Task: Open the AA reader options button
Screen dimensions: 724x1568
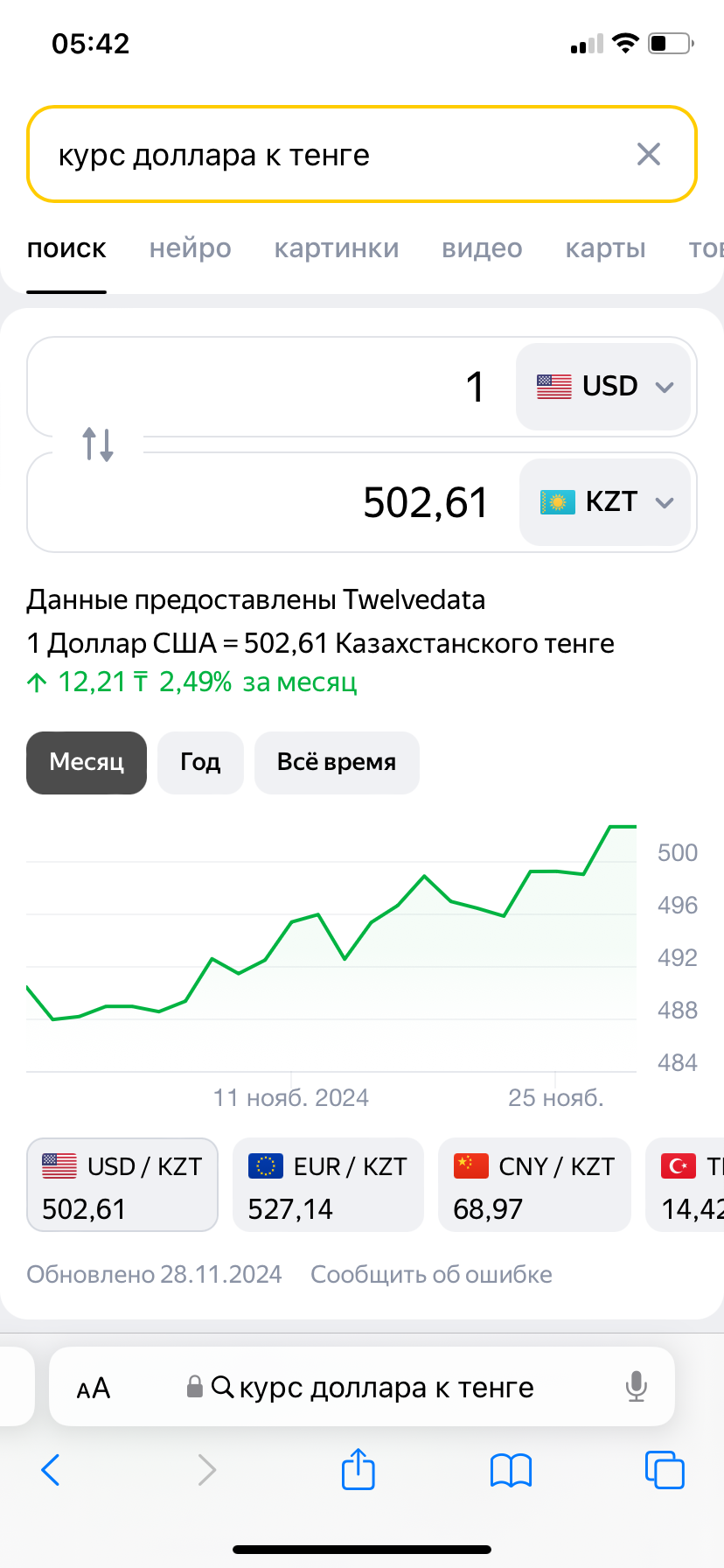Action: tap(94, 1388)
